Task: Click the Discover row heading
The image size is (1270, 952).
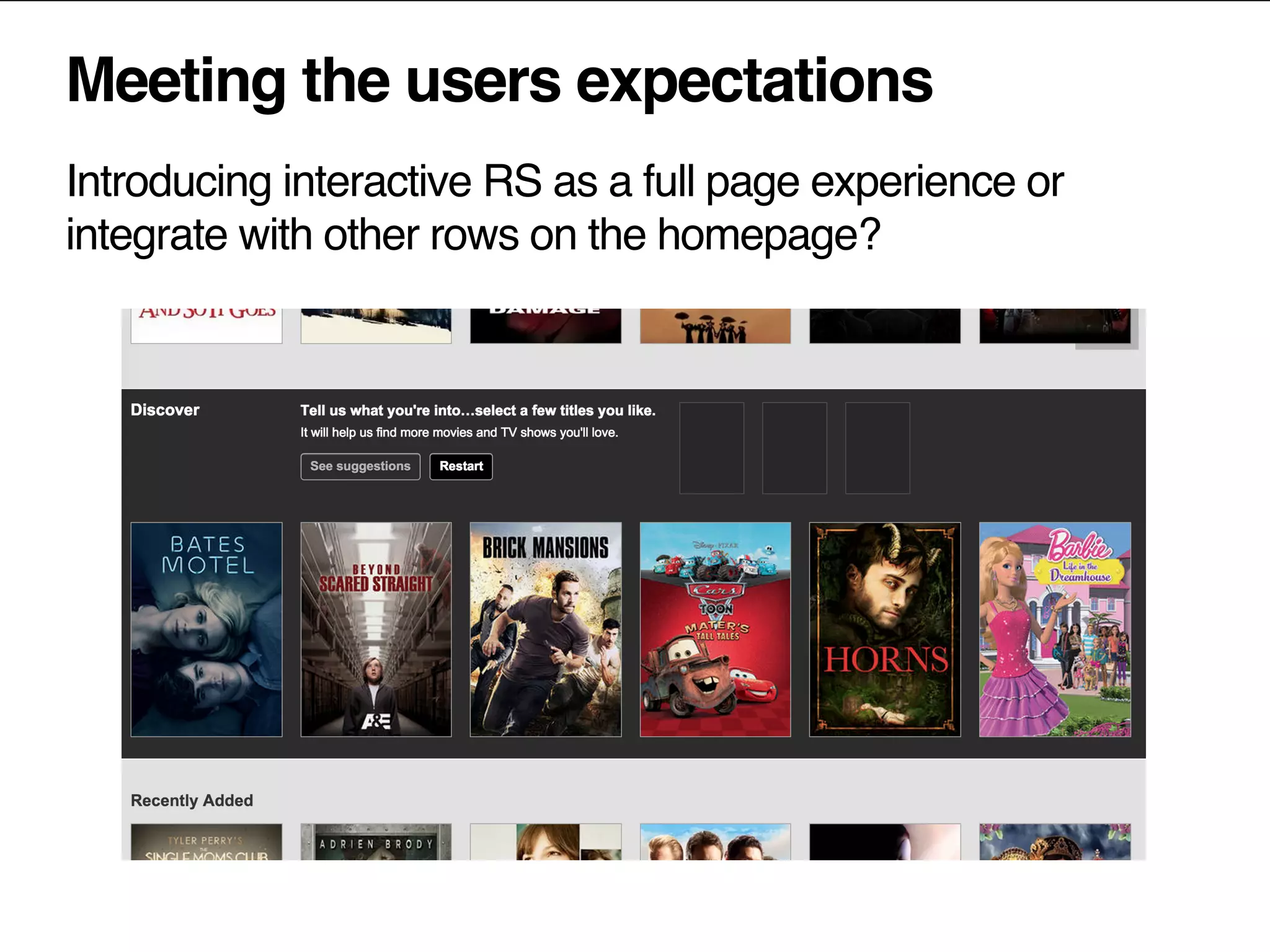Action: click(165, 410)
